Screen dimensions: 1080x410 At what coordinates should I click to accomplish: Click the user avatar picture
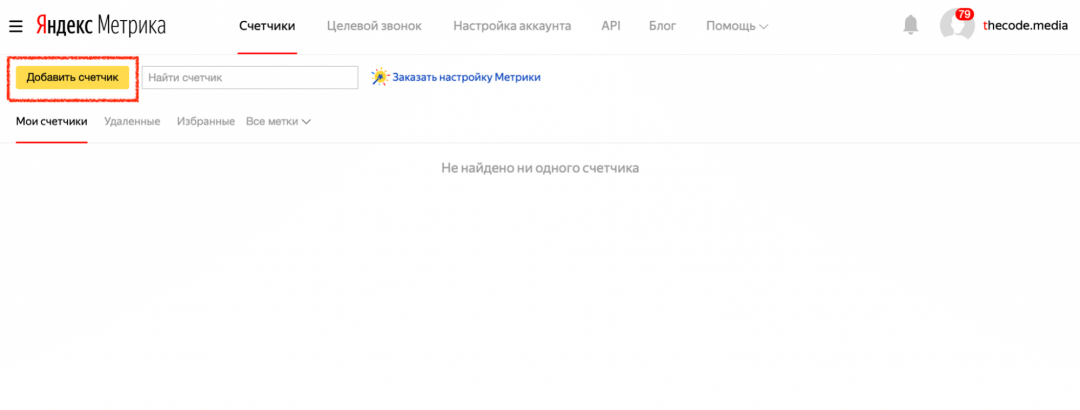click(x=955, y=27)
